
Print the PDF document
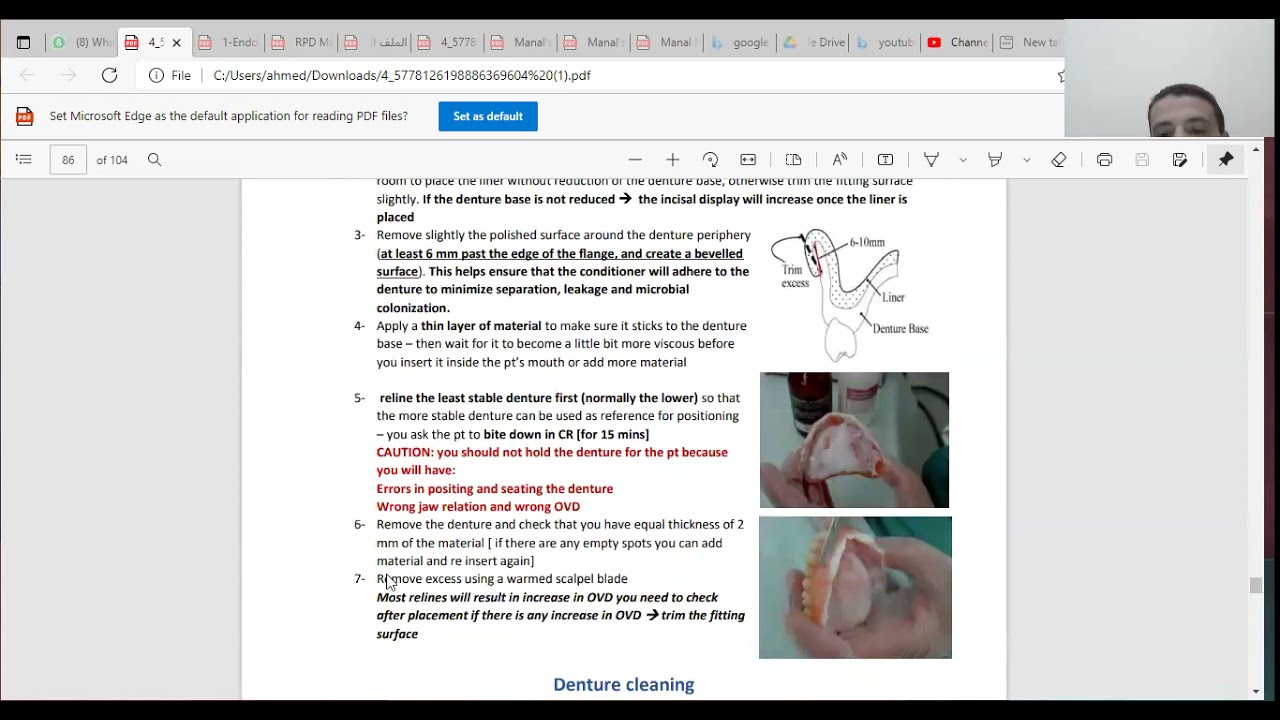(1104, 160)
